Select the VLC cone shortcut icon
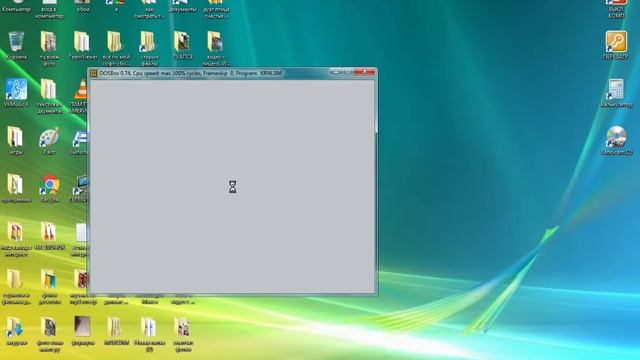This screenshot has width=640, height=360. click(81, 89)
